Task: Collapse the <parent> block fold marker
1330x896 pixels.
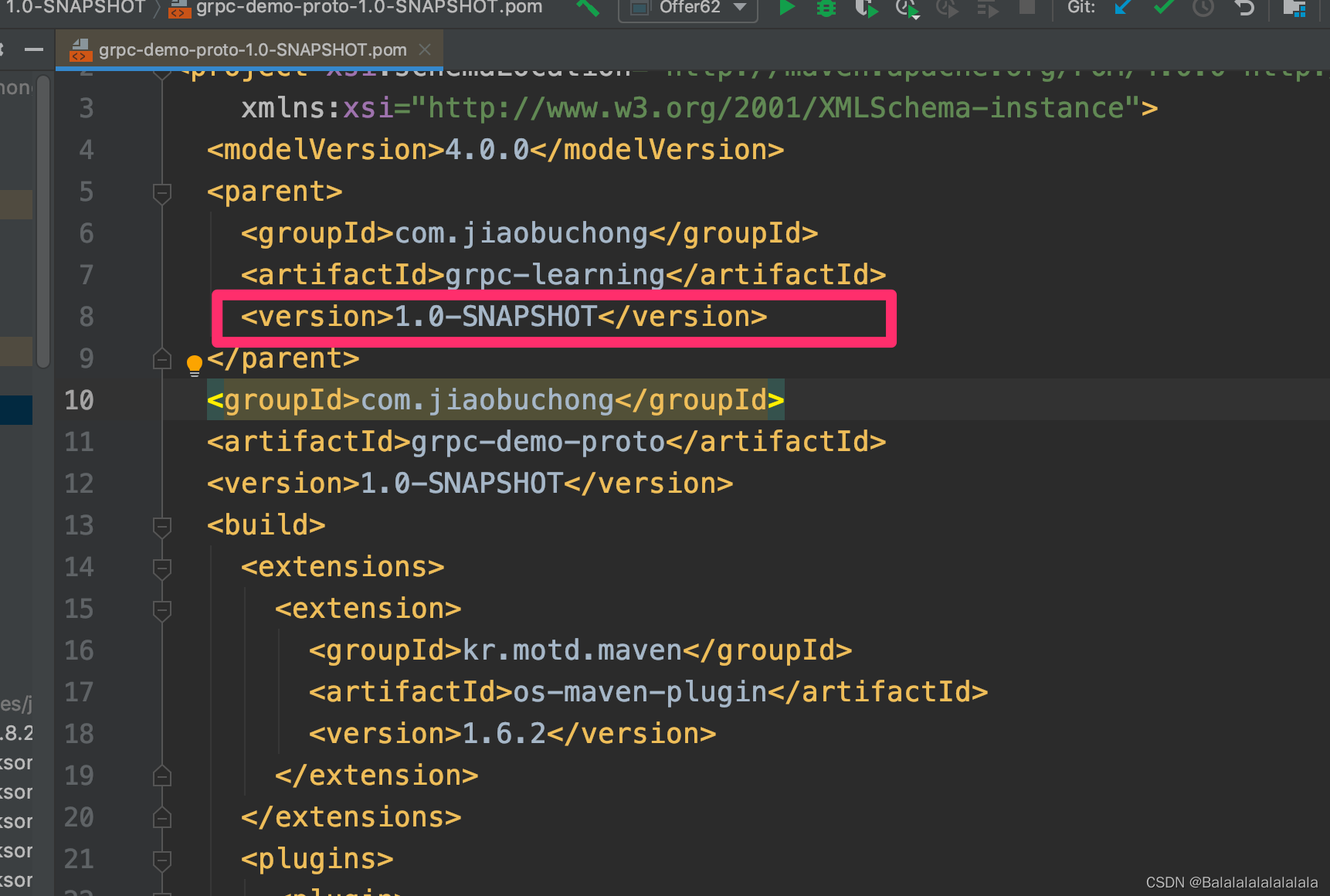Action: coord(162,192)
